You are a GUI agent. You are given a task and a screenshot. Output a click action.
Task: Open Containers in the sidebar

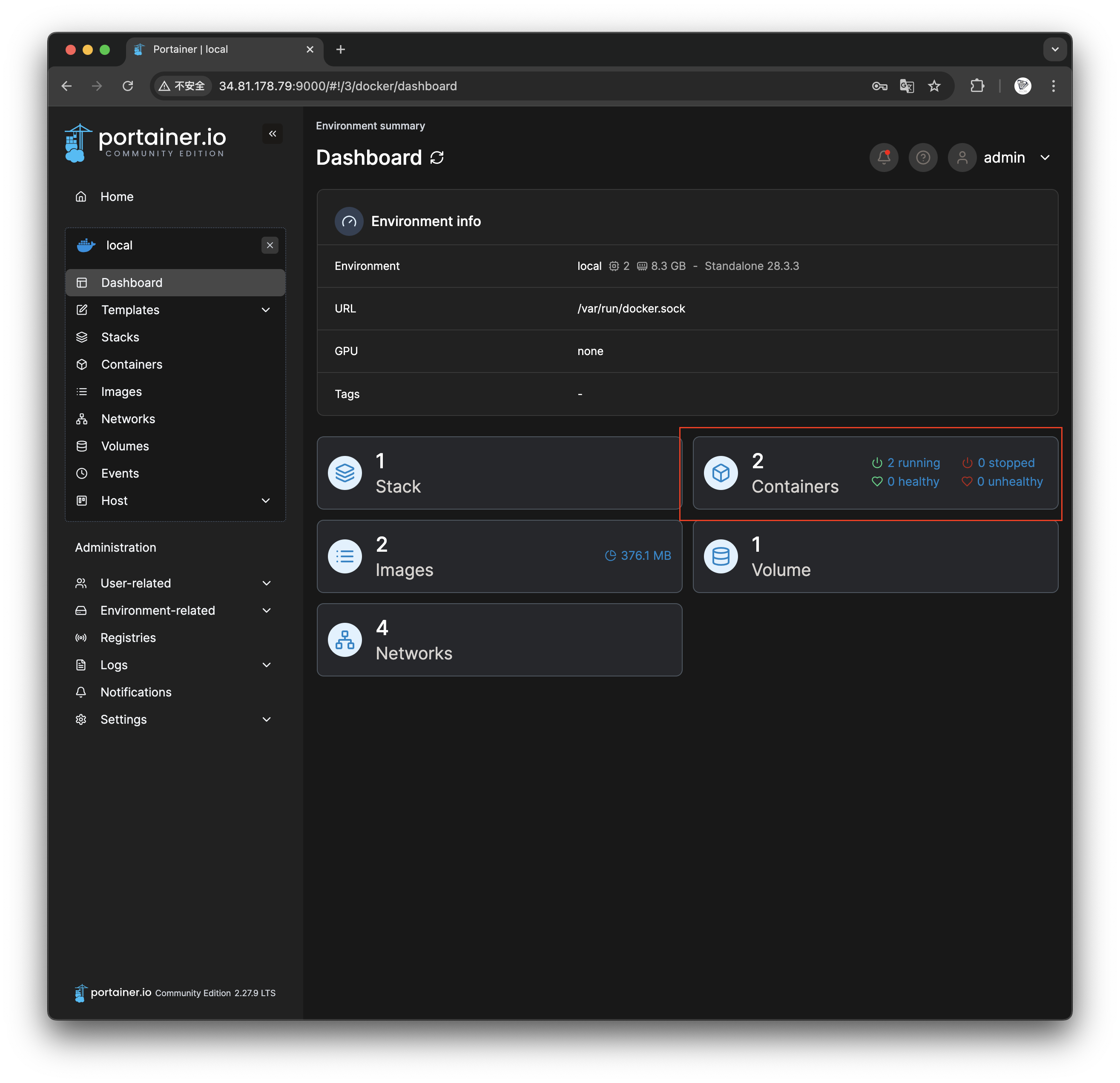click(132, 364)
